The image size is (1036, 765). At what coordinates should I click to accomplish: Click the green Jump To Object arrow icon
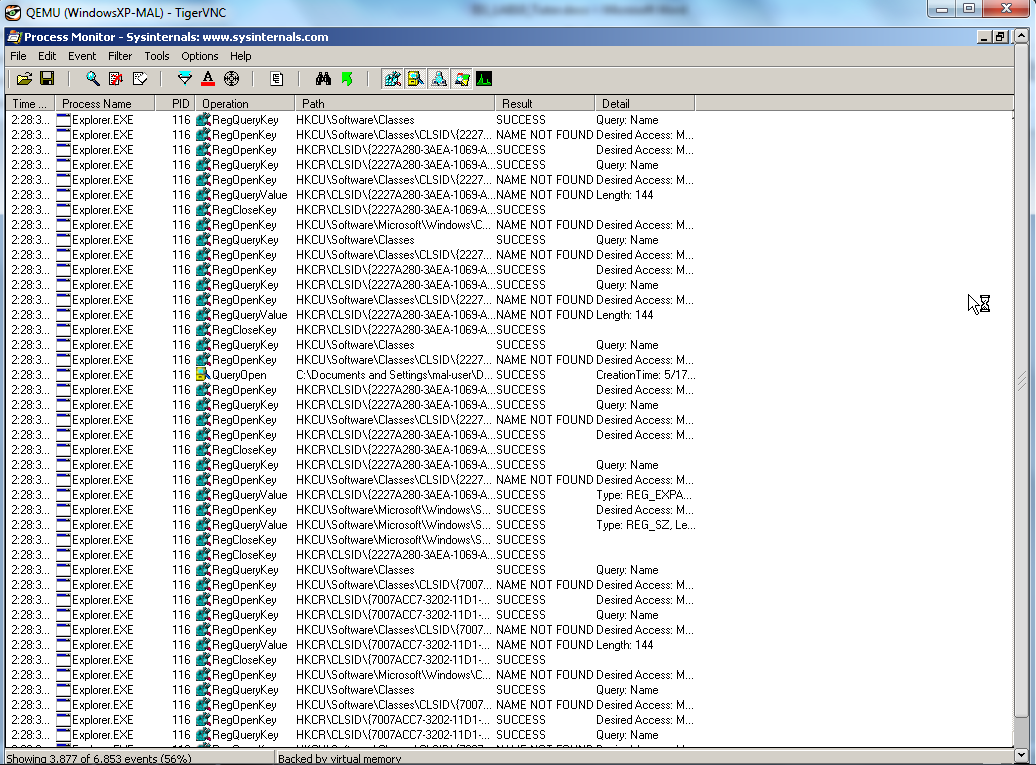tap(347, 79)
